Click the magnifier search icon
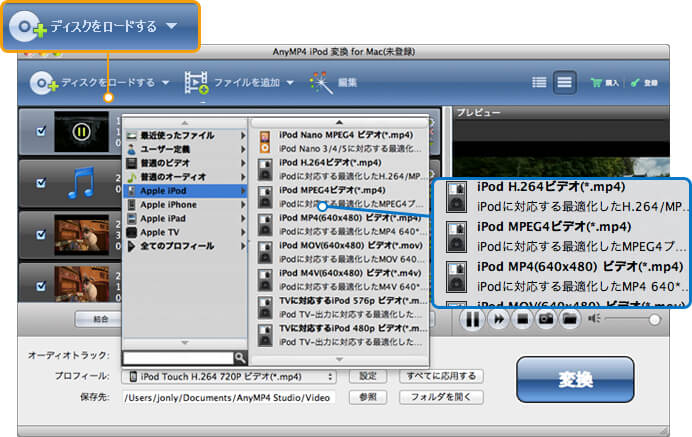The width and height of the screenshot is (692, 437). pyautogui.click(x=240, y=358)
